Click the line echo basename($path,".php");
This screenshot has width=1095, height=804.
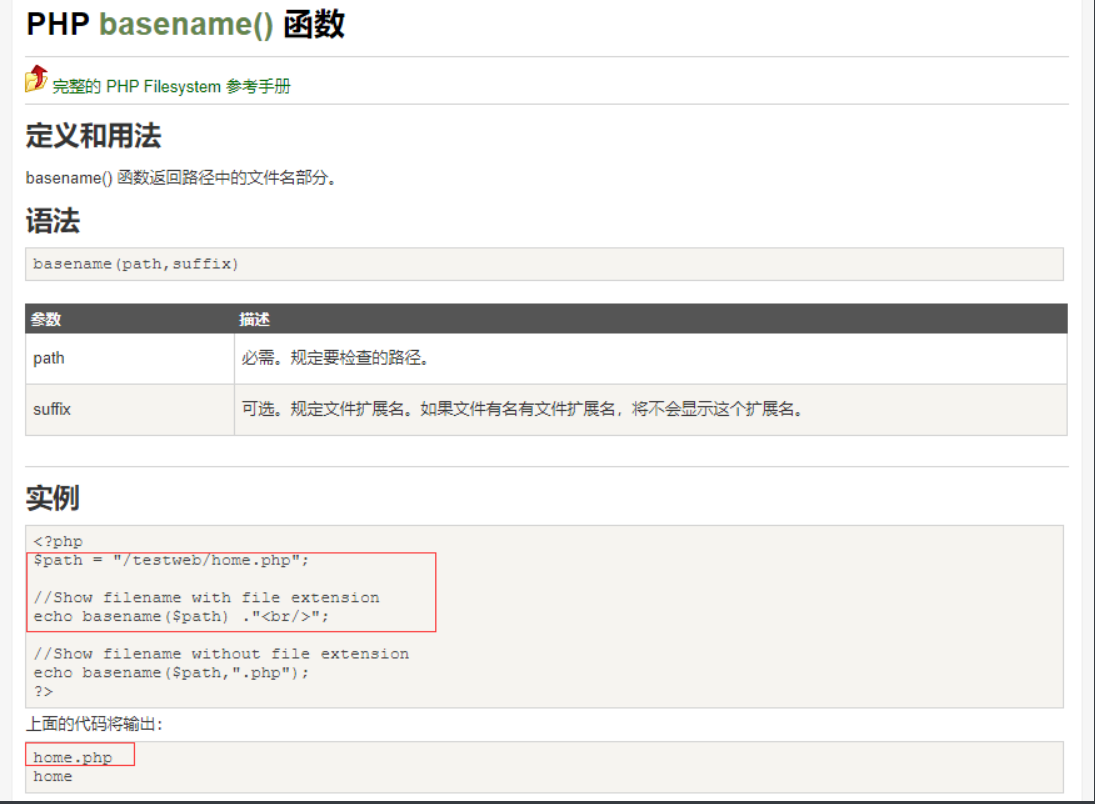171,673
